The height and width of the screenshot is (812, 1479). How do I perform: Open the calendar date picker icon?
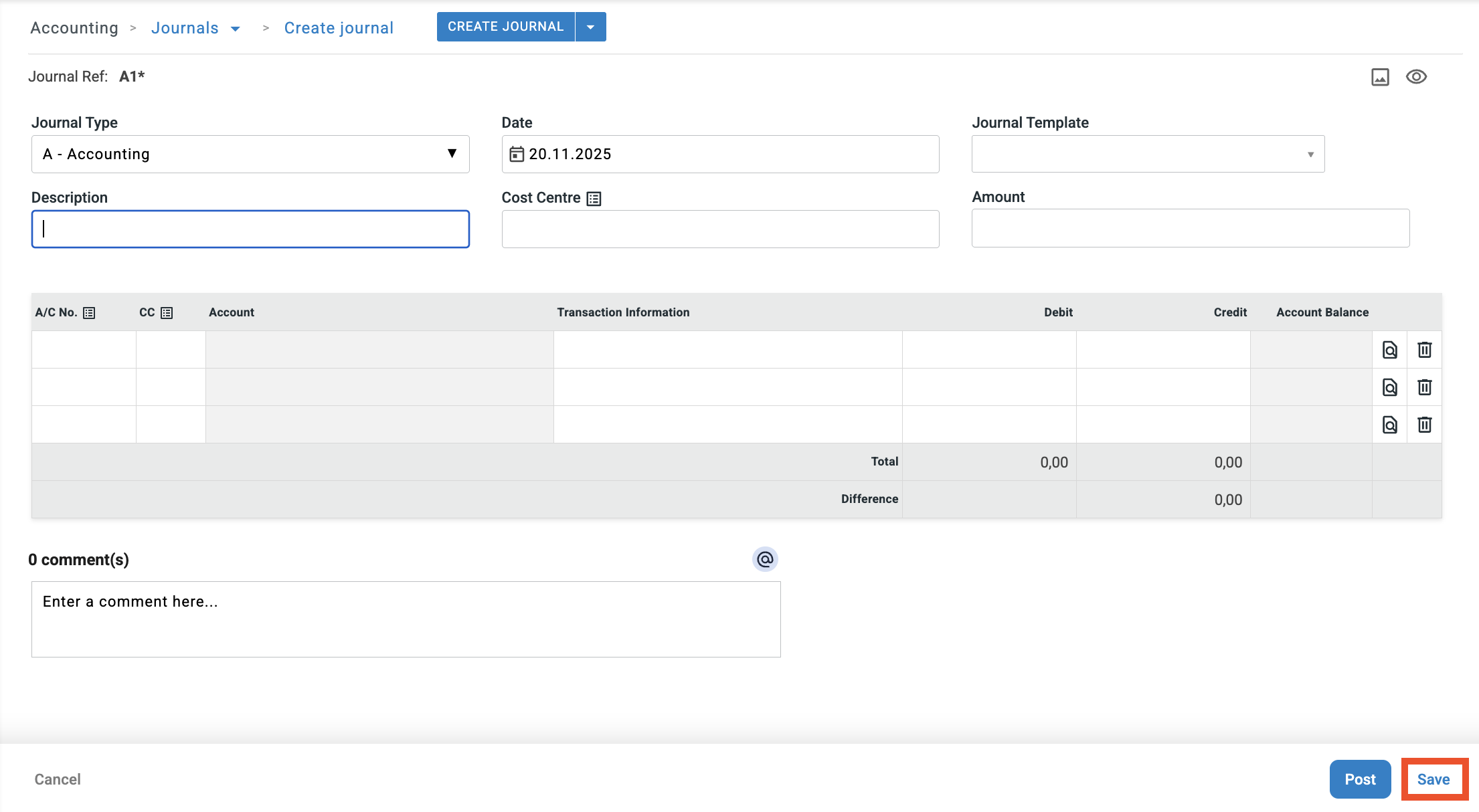pyautogui.click(x=517, y=155)
